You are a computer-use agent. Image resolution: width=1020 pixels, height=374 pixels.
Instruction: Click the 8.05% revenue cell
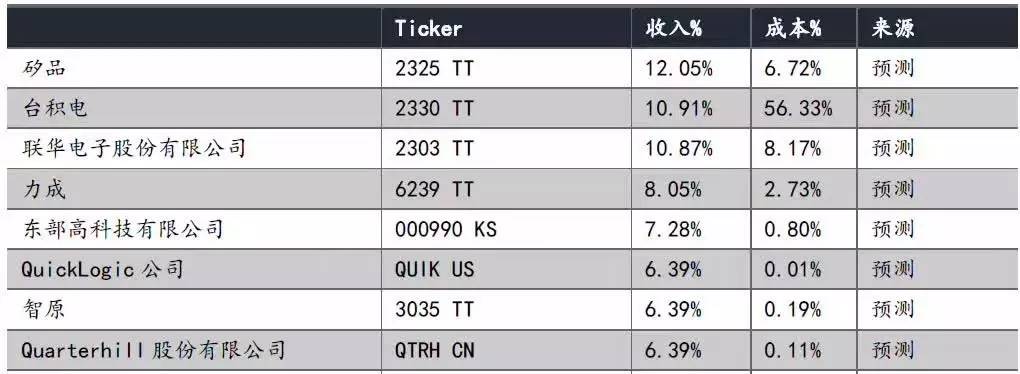coord(673,189)
